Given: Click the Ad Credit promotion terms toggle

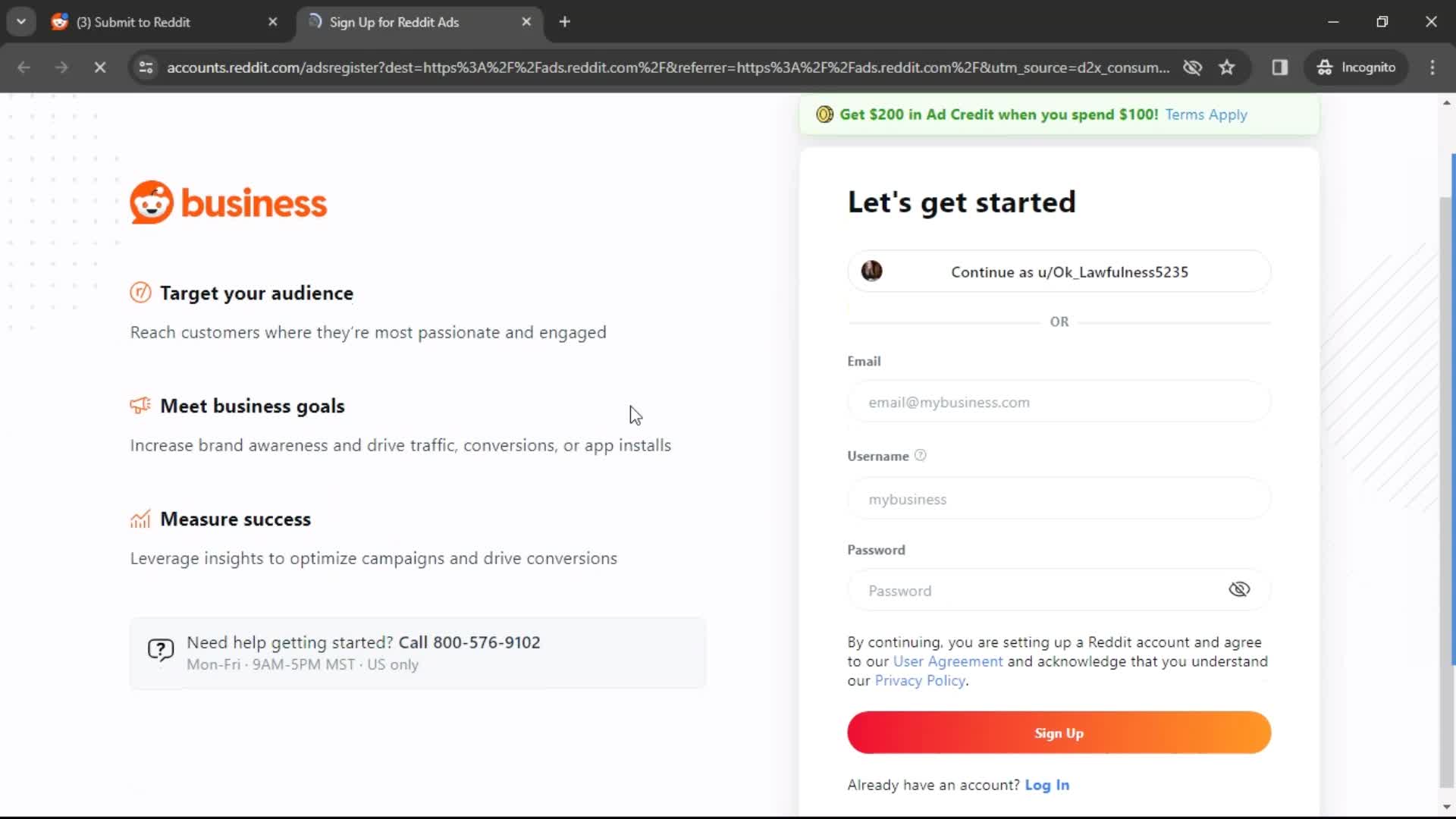Looking at the screenshot, I should pos(1206,114).
